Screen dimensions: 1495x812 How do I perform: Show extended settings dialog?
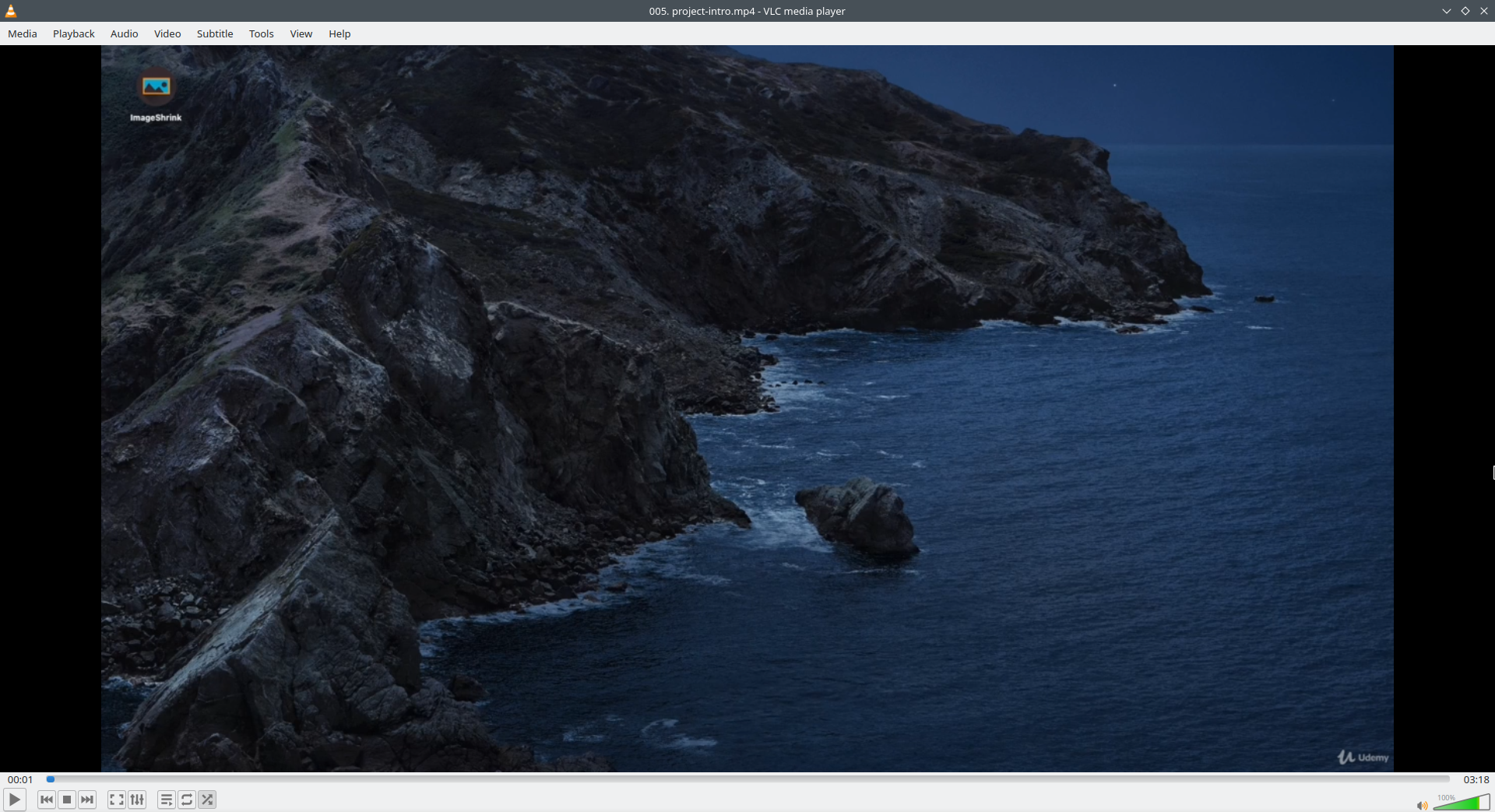coord(137,800)
